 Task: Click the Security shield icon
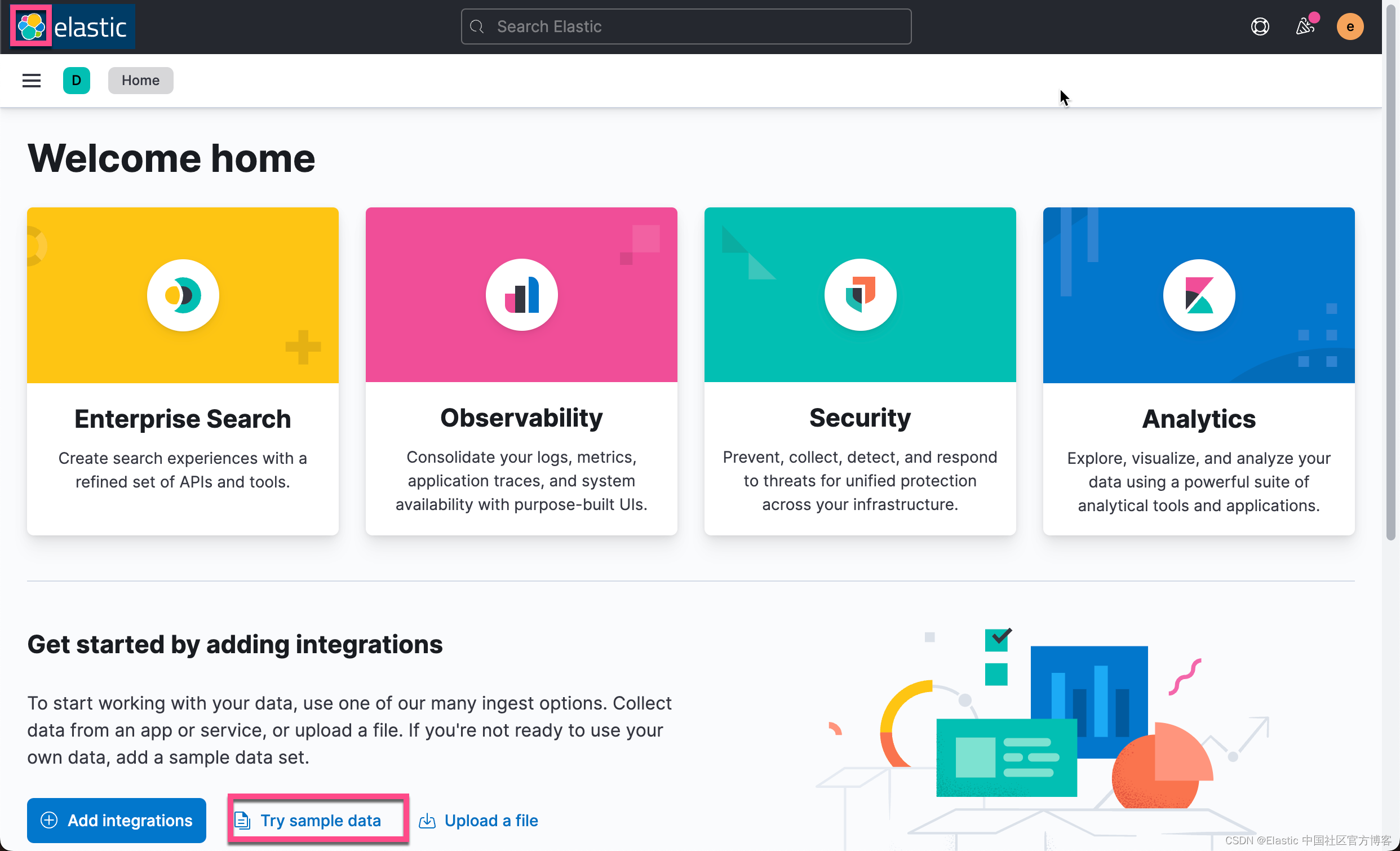tap(860, 295)
